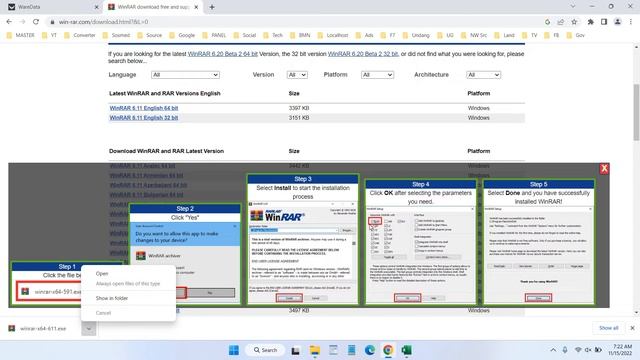Open the Source bookmark folder

click(150, 35)
